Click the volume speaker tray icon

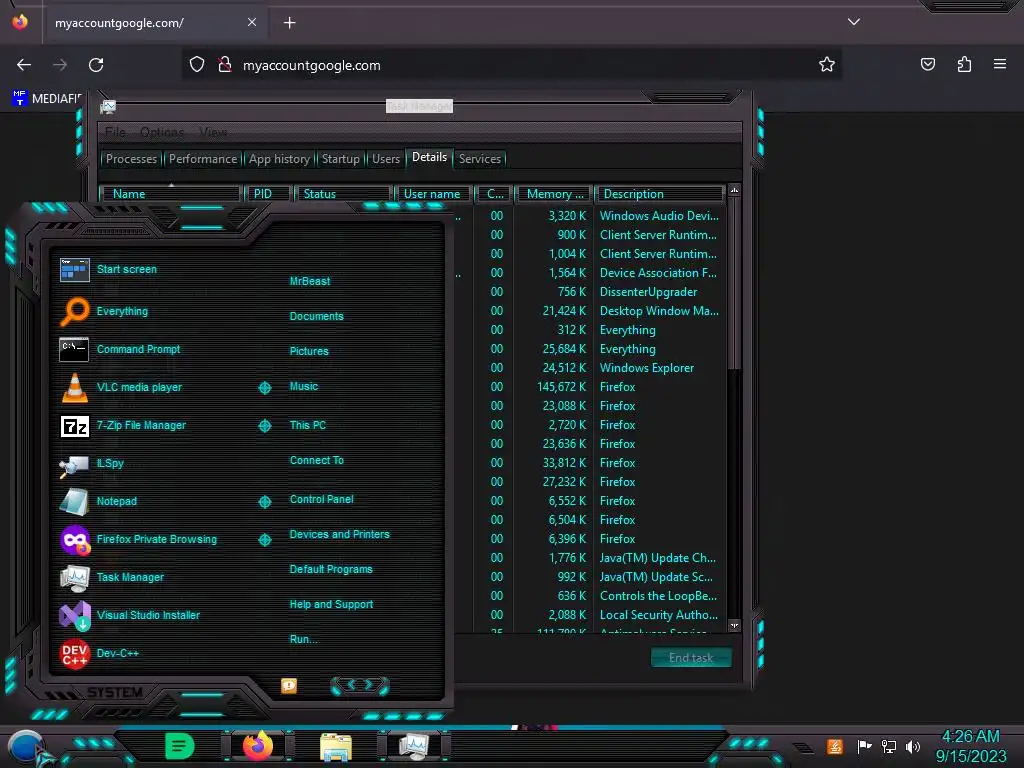click(913, 746)
